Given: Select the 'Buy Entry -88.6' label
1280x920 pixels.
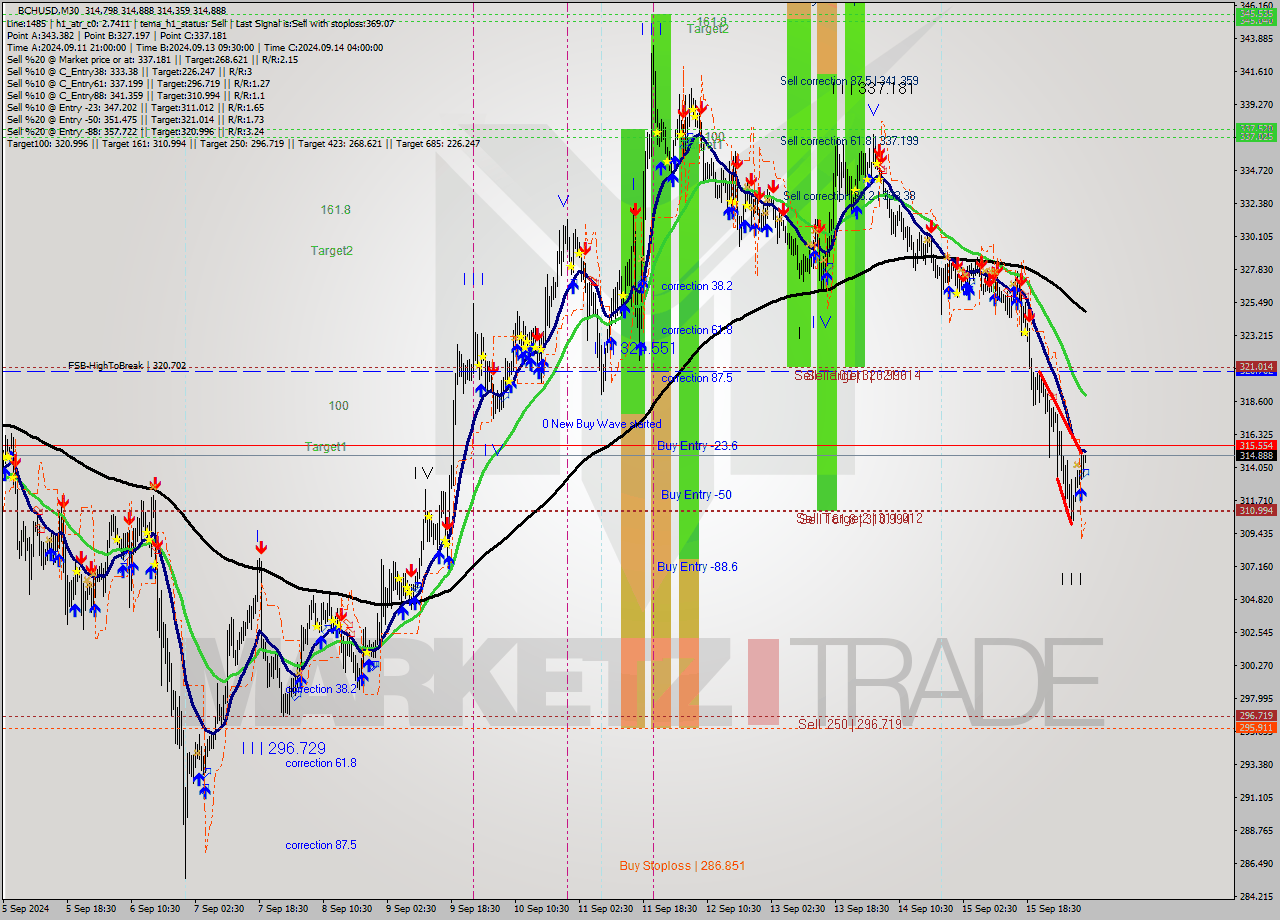Looking at the screenshot, I should [x=697, y=567].
